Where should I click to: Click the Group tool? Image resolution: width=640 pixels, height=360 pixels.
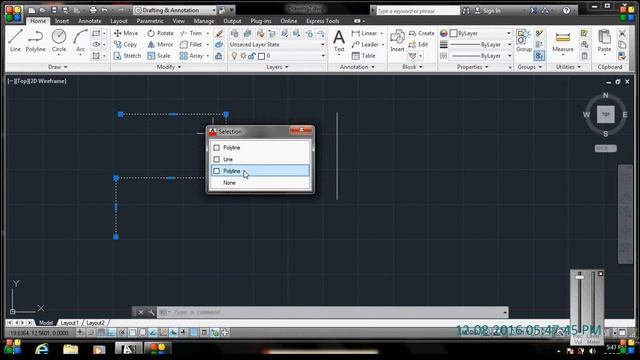[x=523, y=41]
